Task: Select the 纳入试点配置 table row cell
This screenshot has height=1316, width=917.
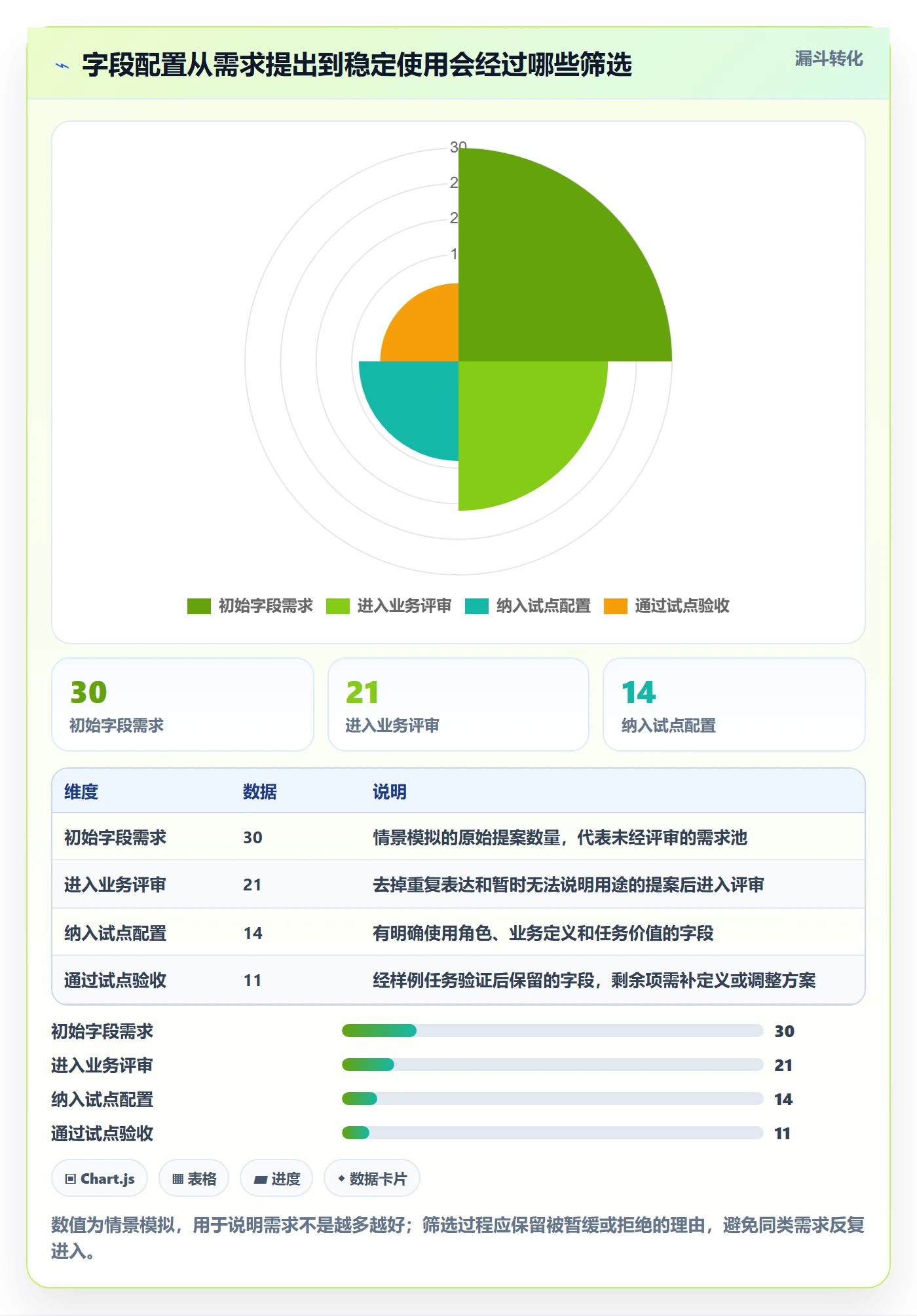Action: [x=115, y=933]
